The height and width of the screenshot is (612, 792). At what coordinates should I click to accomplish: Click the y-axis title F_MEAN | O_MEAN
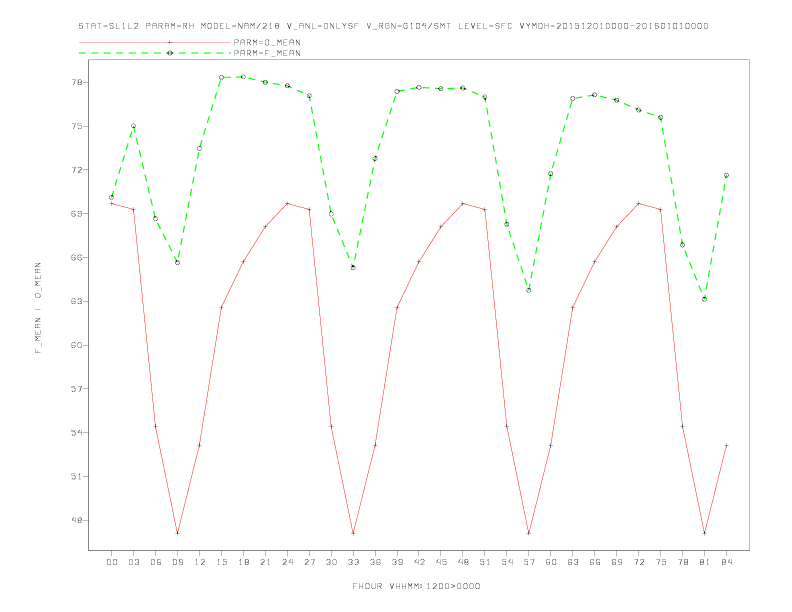click(38, 308)
